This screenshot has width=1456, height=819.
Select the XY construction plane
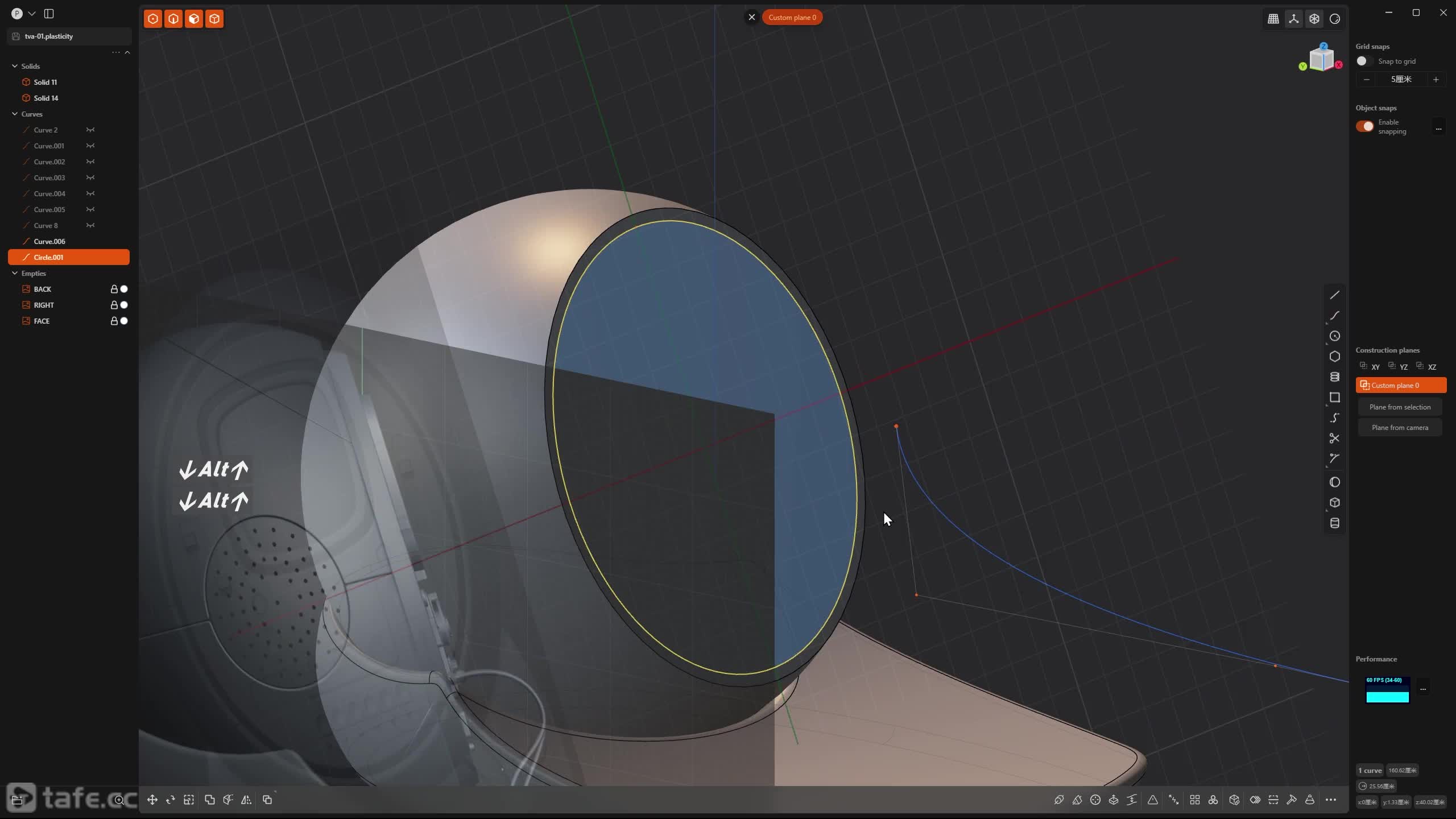(x=1370, y=367)
